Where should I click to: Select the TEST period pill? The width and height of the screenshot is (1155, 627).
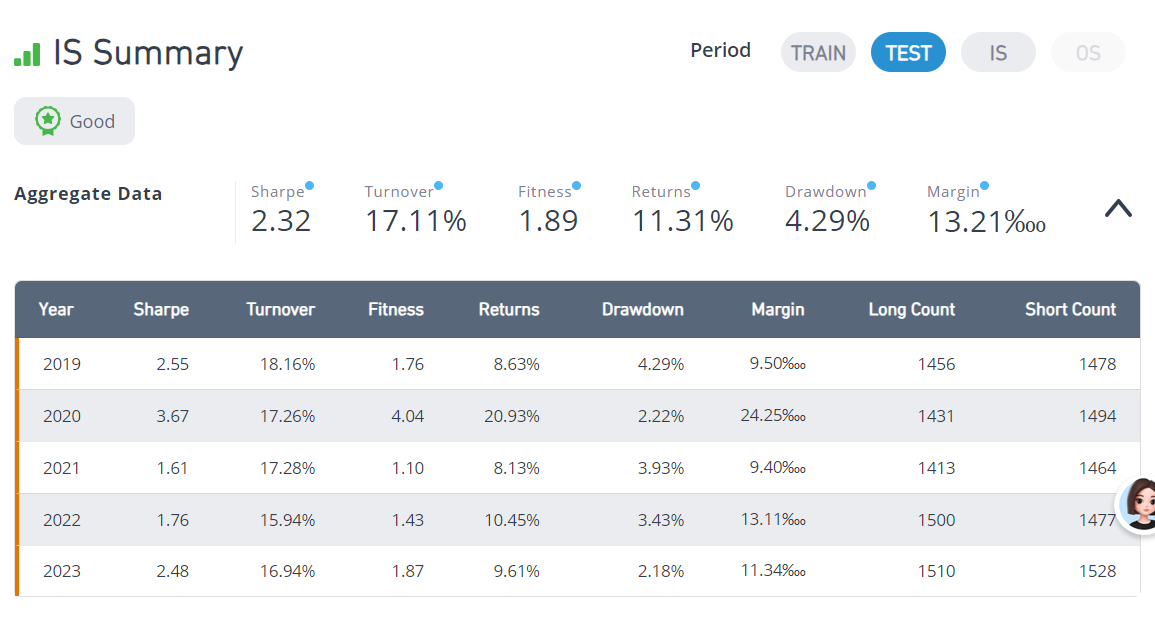[x=908, y=52]
